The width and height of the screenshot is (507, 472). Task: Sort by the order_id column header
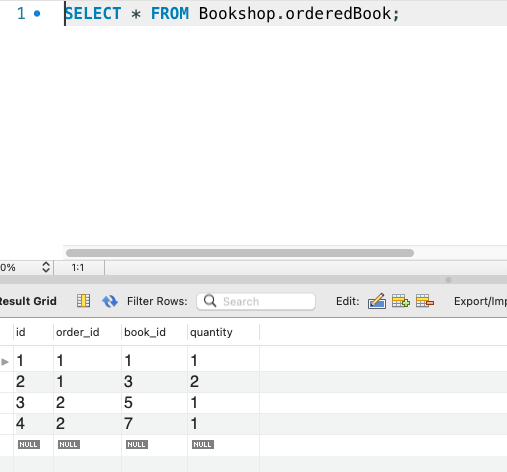(78, 332)
